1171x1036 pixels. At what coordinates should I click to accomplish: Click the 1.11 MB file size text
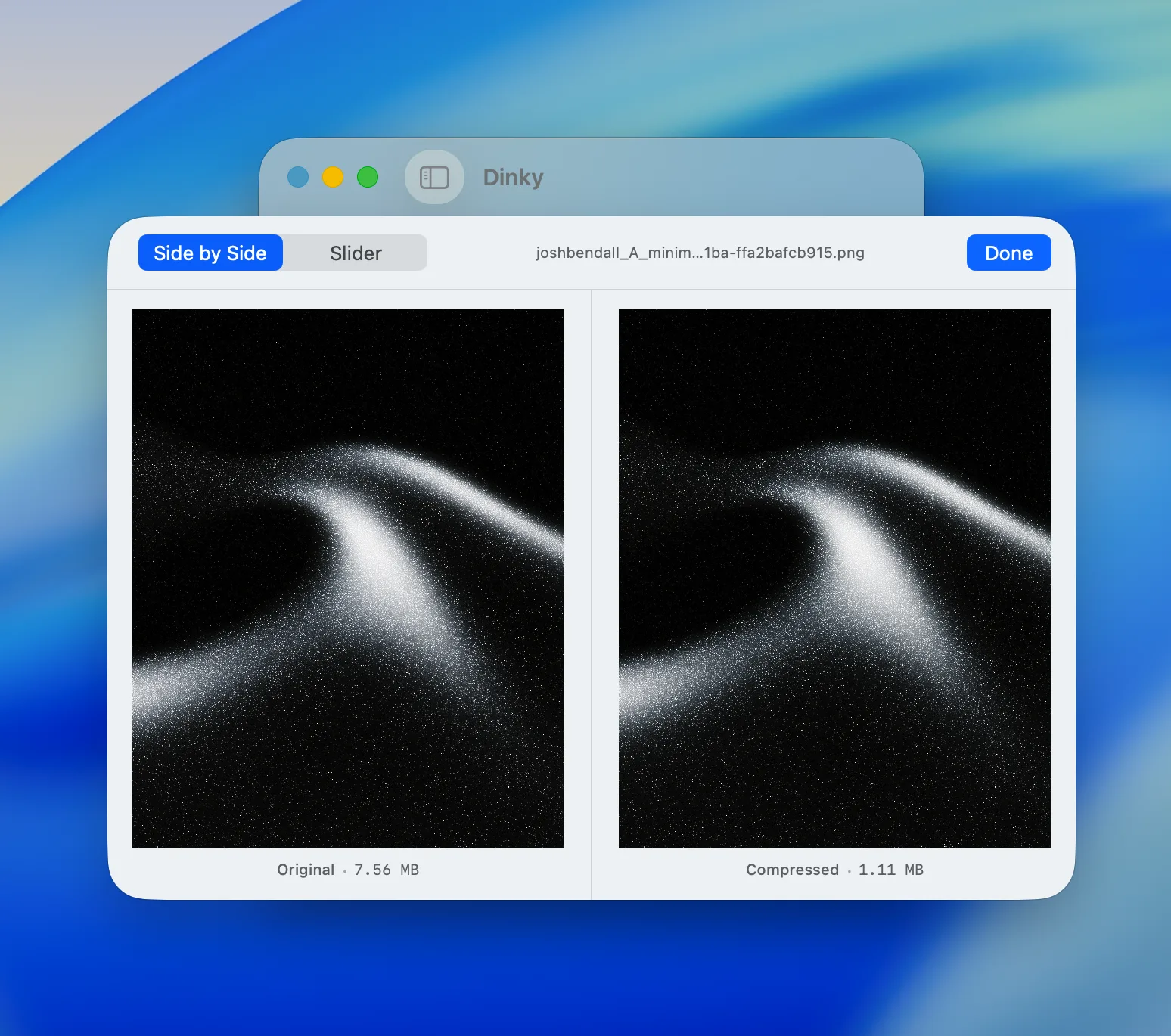[890, 870]
